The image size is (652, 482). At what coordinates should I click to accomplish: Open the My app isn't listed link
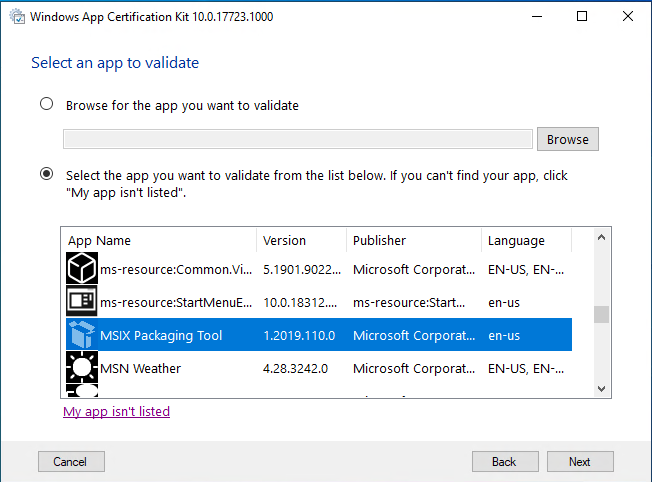(x=116, y=411)
